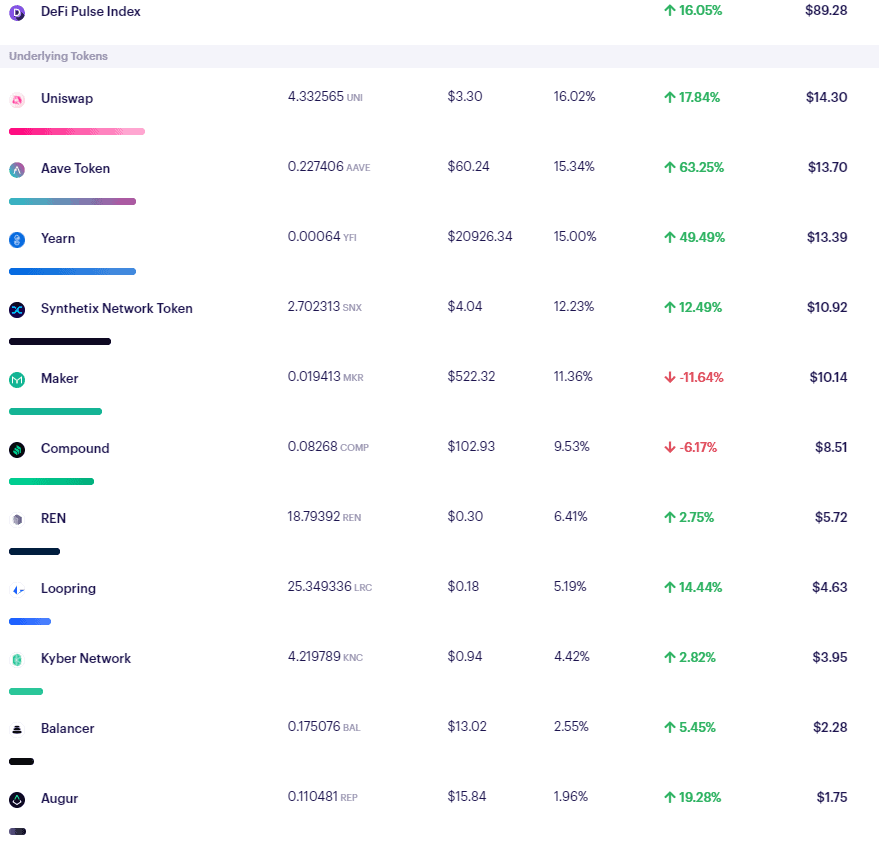
Task: Click the Synthetix value $10.92
Action: [827, 307]
